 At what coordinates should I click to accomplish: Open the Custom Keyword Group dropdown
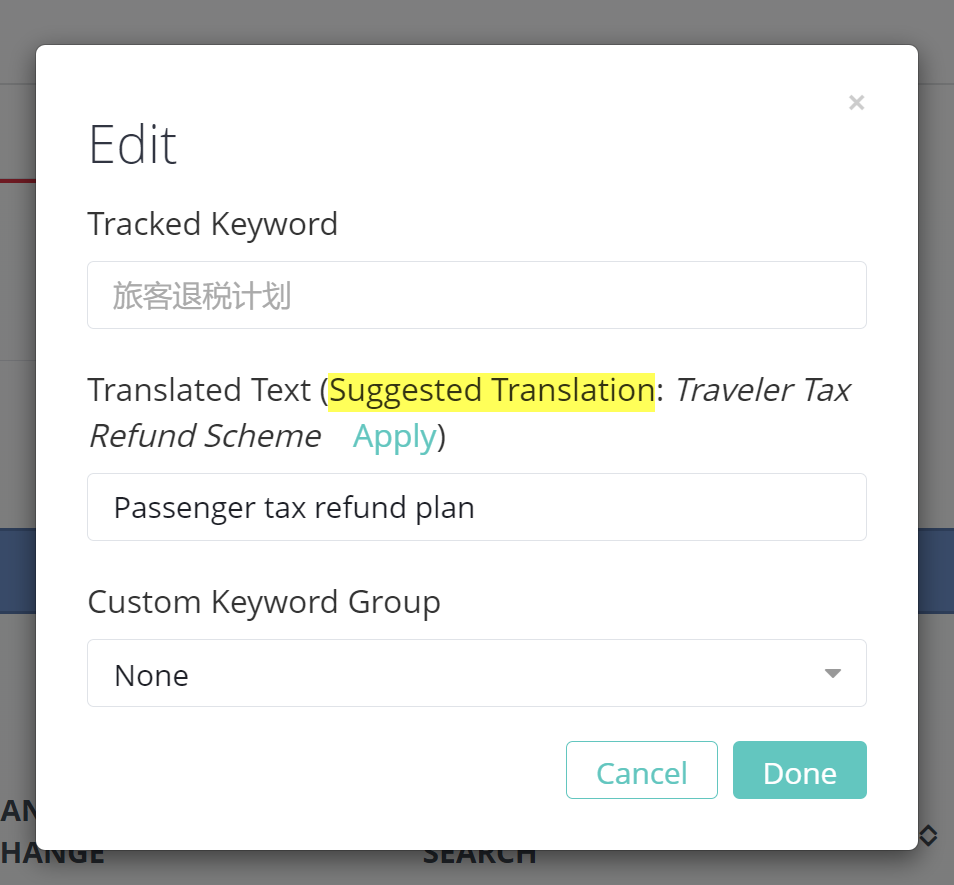476,674
